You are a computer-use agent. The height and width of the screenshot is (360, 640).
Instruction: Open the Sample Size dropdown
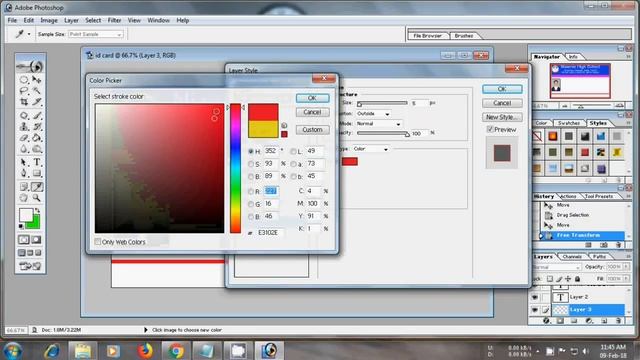(x=96, y=34)
